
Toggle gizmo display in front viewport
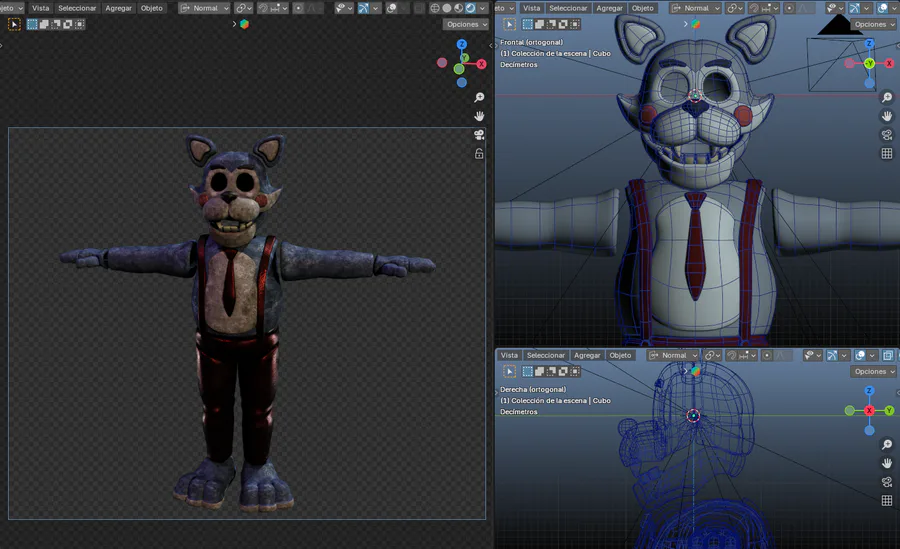[855, 8]
